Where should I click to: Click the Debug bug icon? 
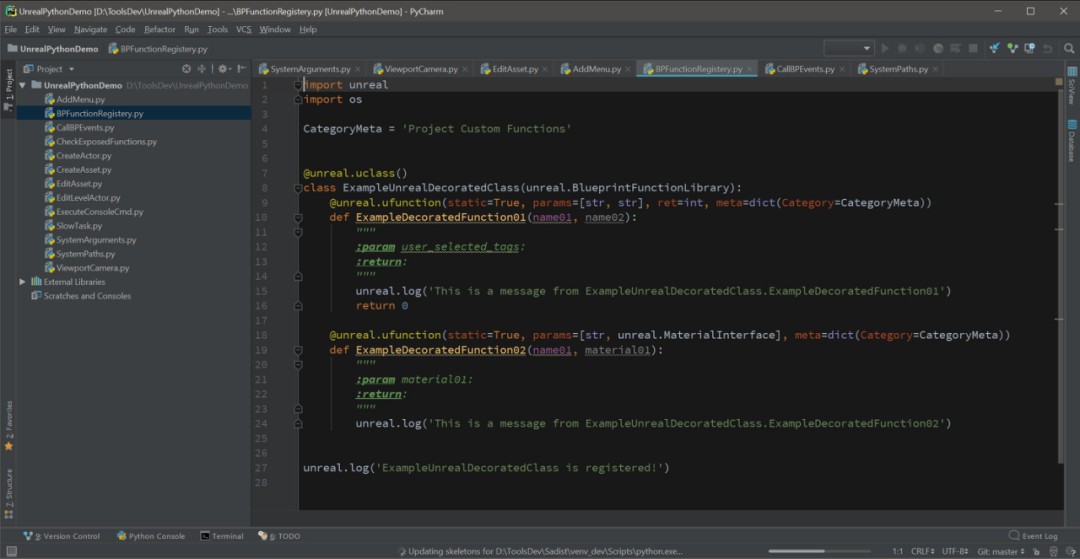pyautogui.click(x=902, y=48)
